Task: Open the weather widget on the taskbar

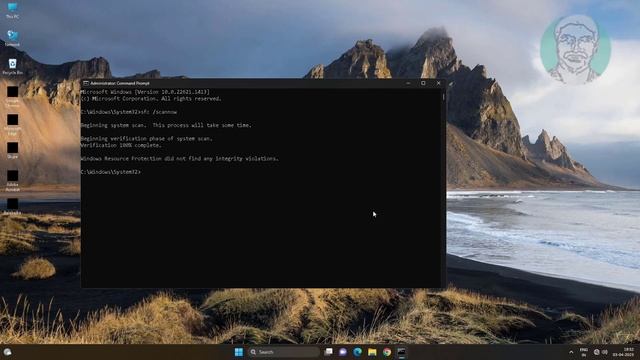Action: [7, 352]
